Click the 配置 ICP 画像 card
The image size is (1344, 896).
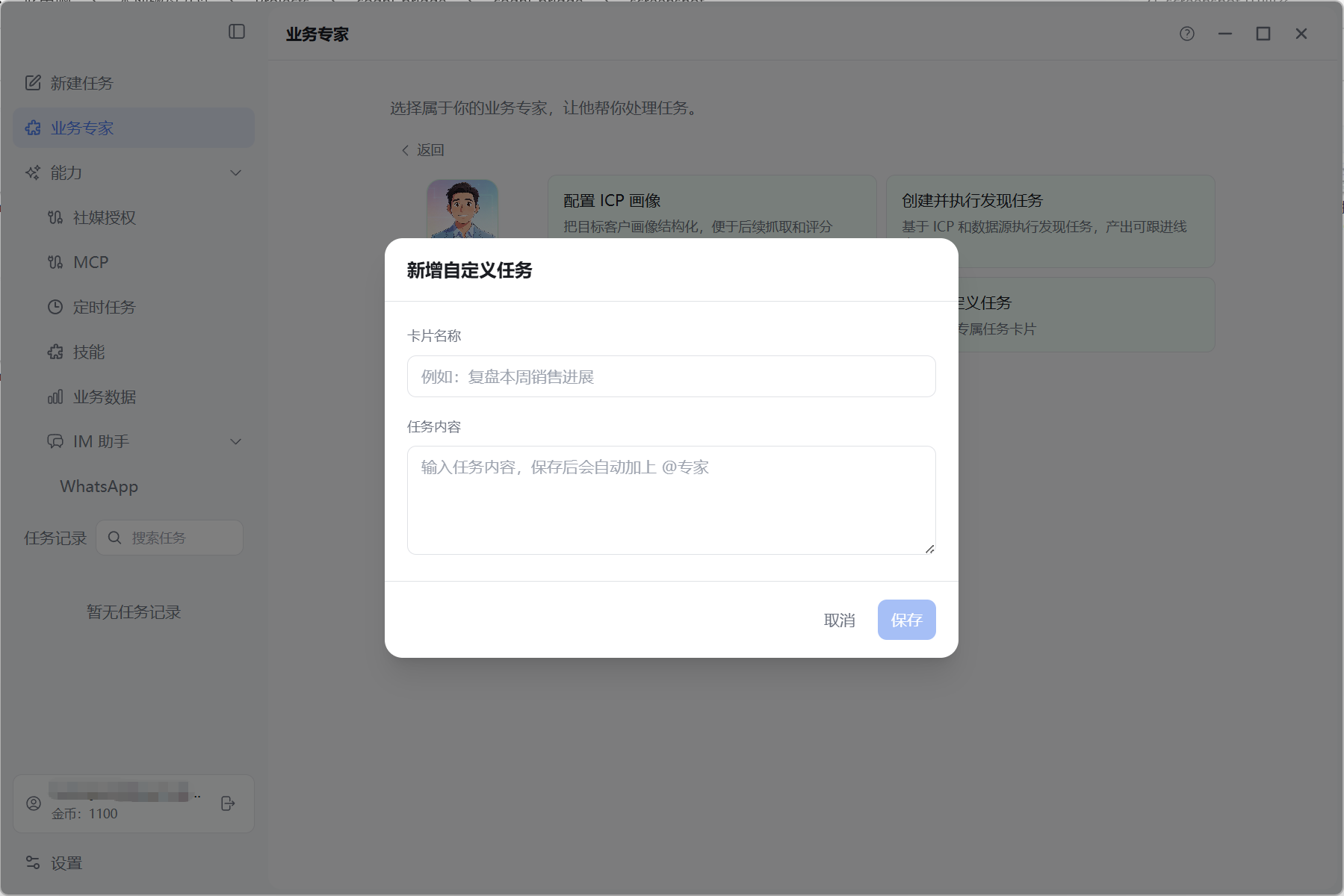point(712,208)
